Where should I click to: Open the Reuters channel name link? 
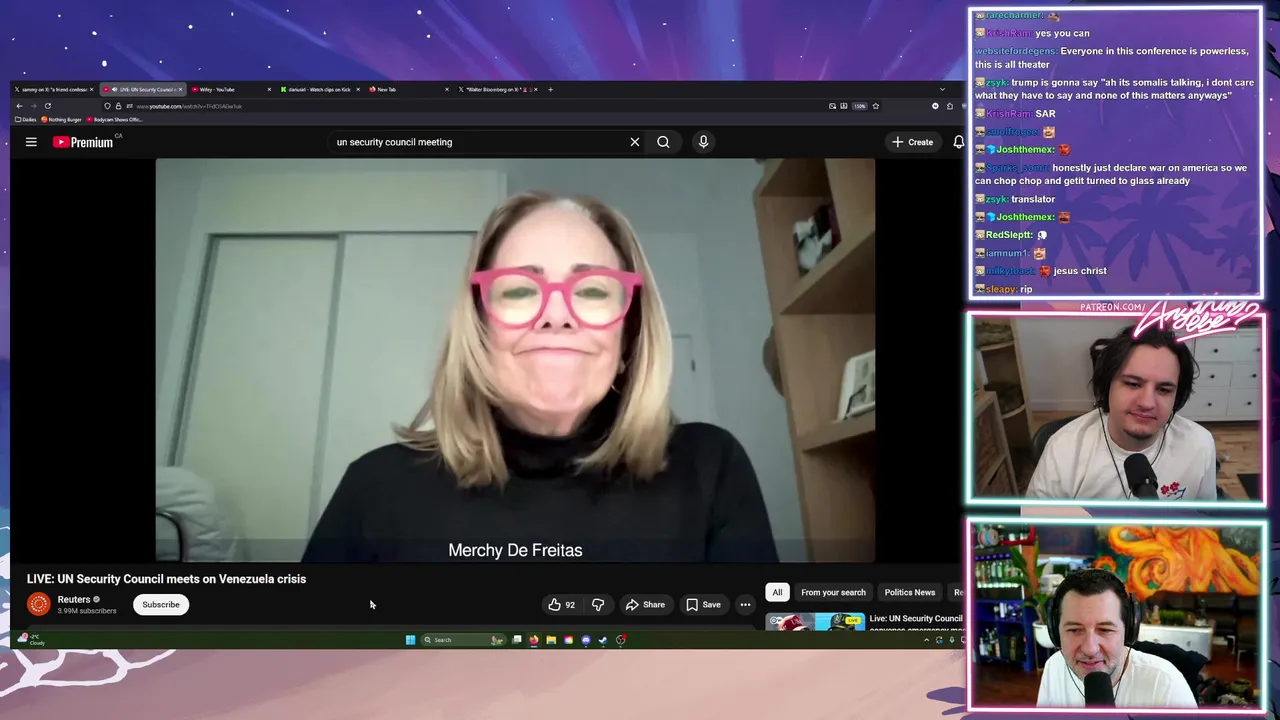pos(74,599)
